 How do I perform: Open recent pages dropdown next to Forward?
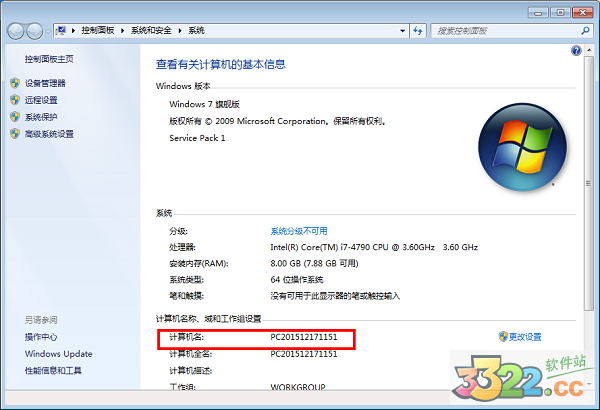[x=48, y=31]
